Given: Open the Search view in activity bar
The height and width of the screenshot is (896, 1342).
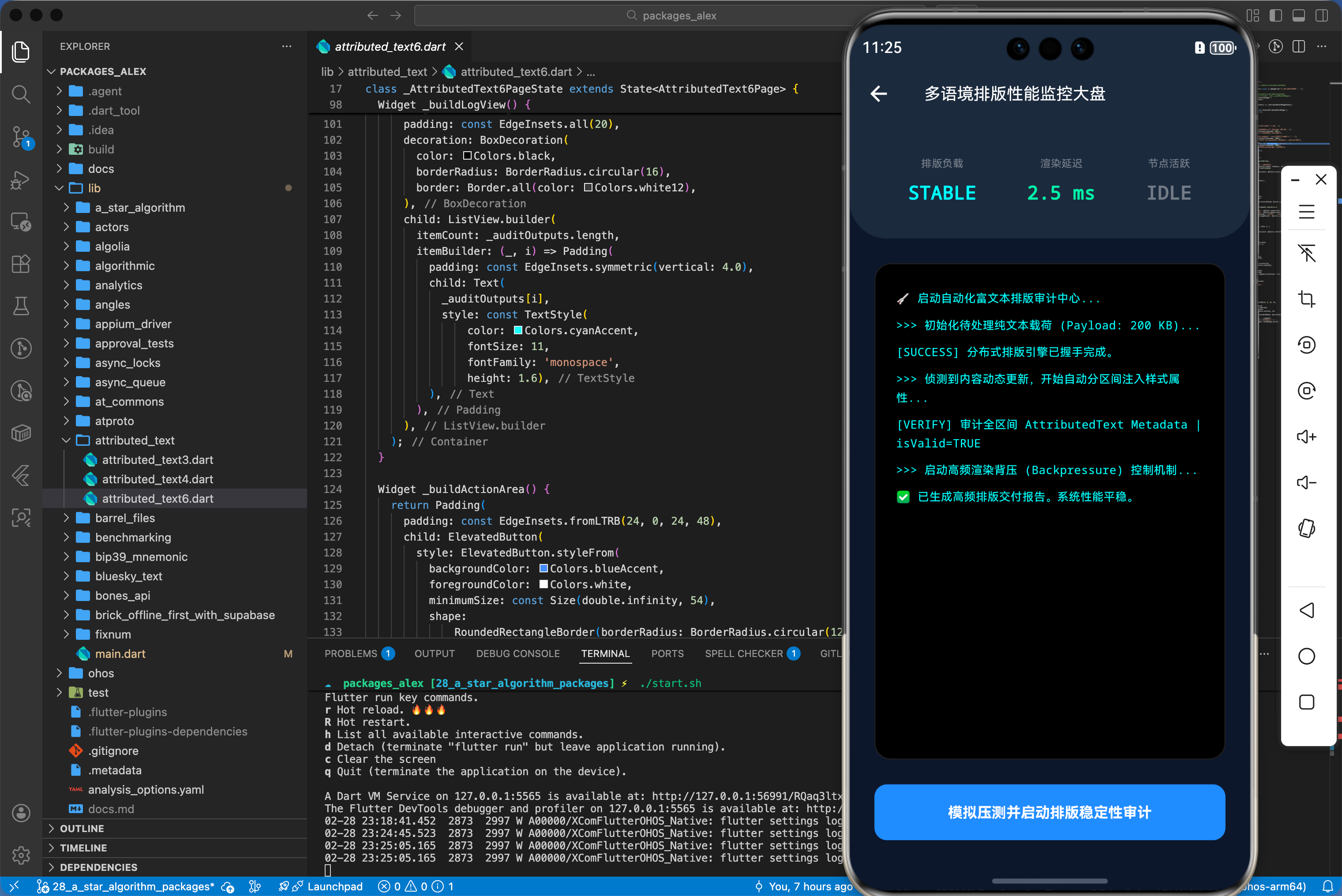Looking at the screenshot, I should coord(21,94).
